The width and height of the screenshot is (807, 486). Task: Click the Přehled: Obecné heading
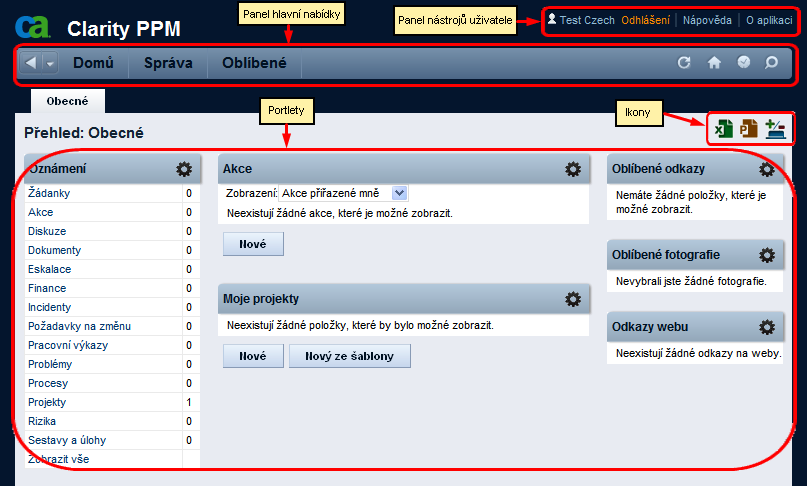tap(84, 133)
